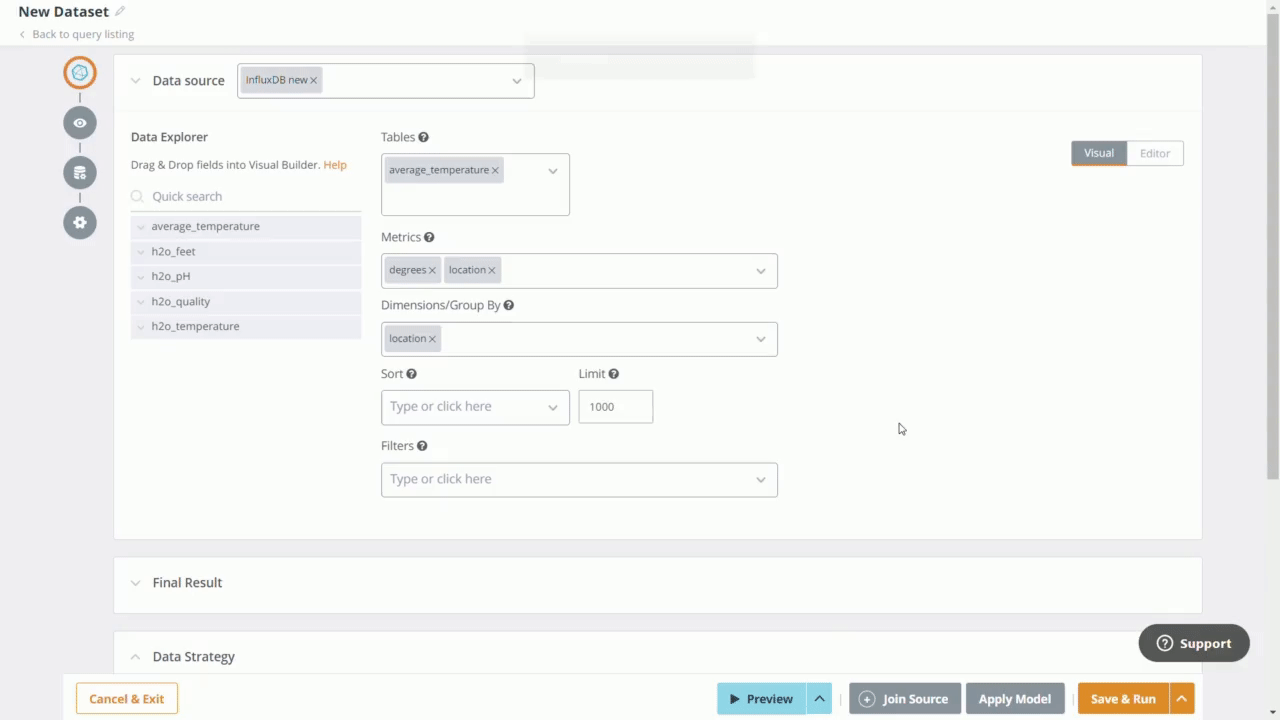
Task: Collapse the Data Strategy section
Action: click(x=136, y=657)
